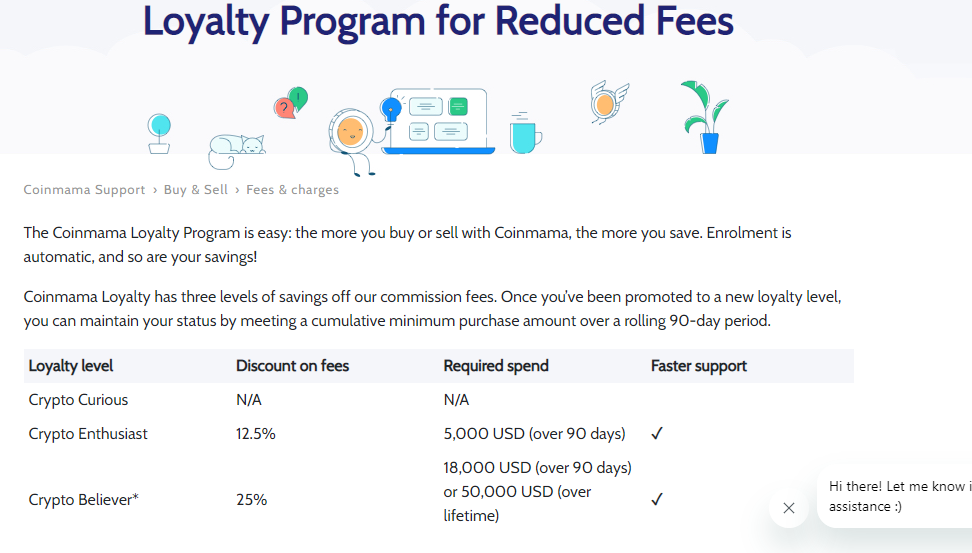
Task: Go to the Buy & Sell breadcrumb
Action: point(196,190)
